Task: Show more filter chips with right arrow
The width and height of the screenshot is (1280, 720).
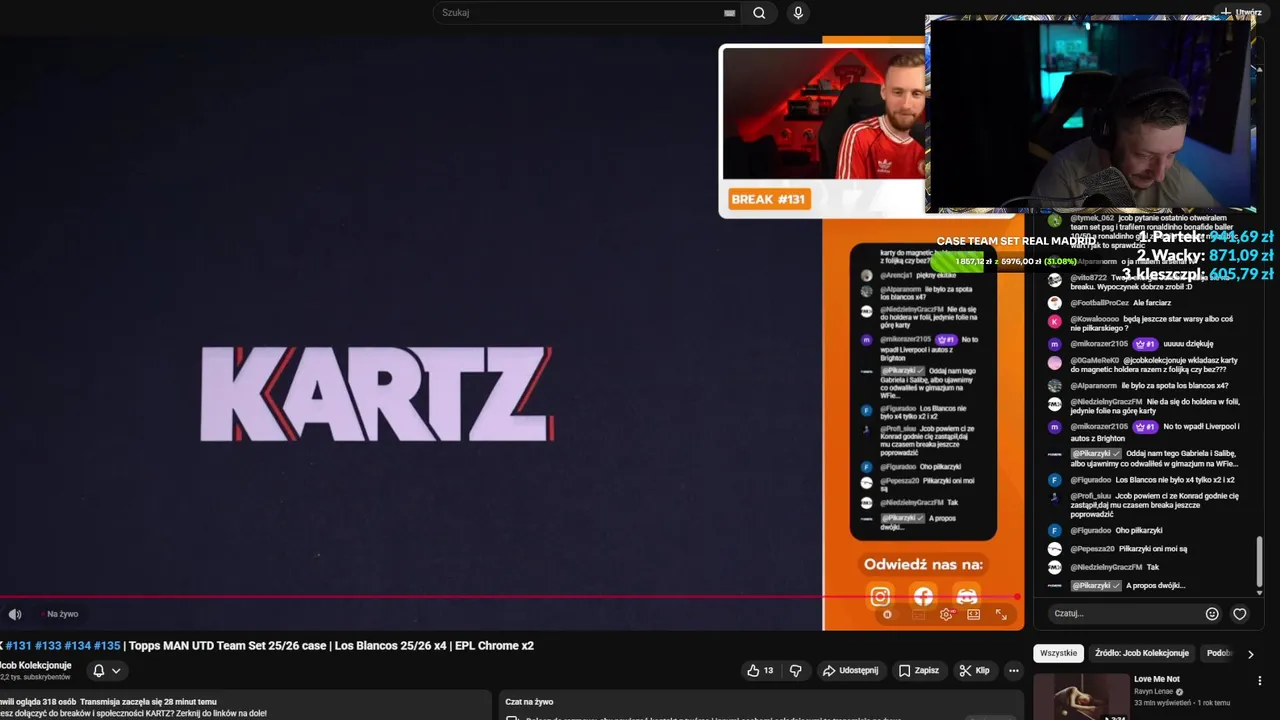Action: (1250, 654)
